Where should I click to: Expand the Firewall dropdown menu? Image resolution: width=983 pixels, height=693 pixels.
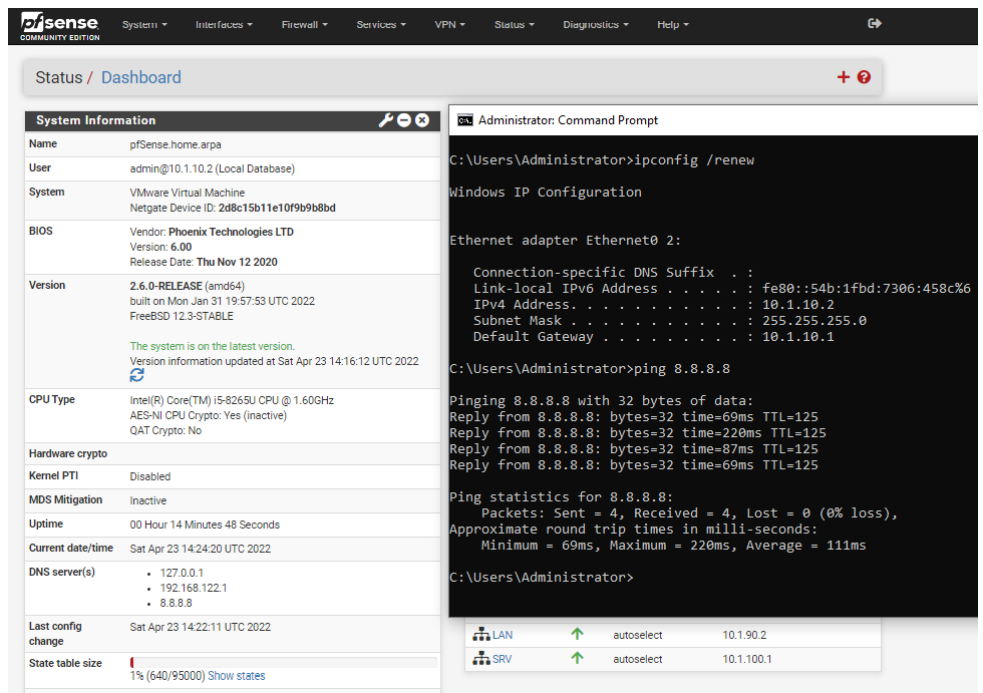(303, 25)
